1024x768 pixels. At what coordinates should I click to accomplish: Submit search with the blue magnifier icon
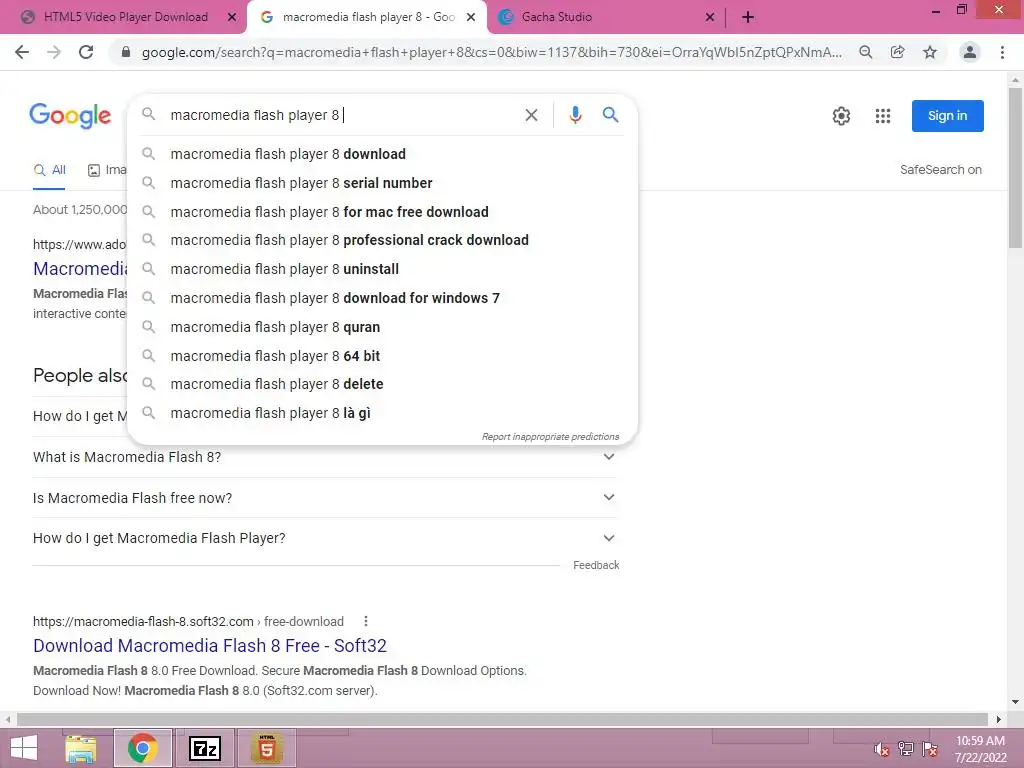point(610,115)
